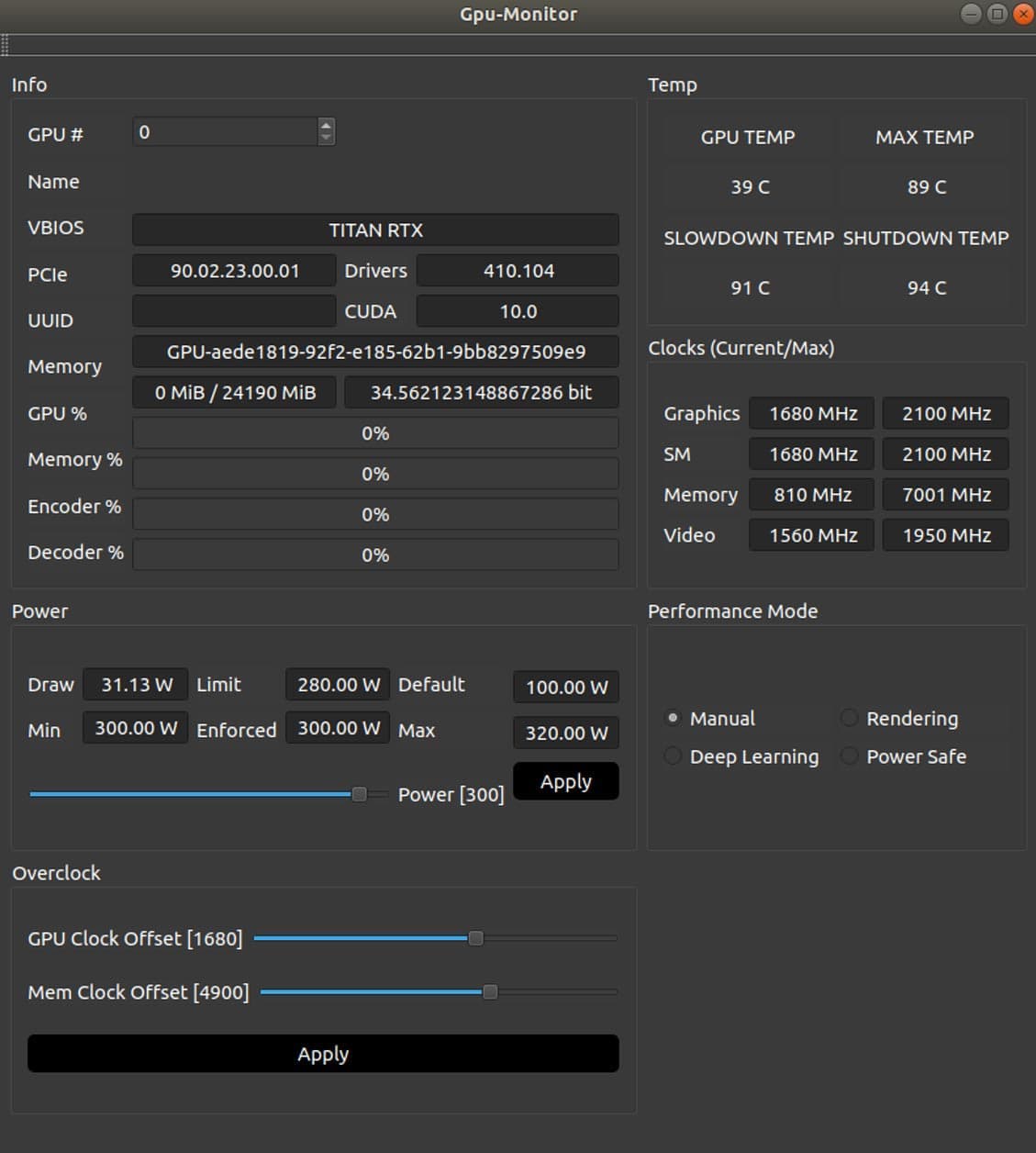
Task: Click the GPU Clock Offset slider handle
Action: tap(475, 938)
